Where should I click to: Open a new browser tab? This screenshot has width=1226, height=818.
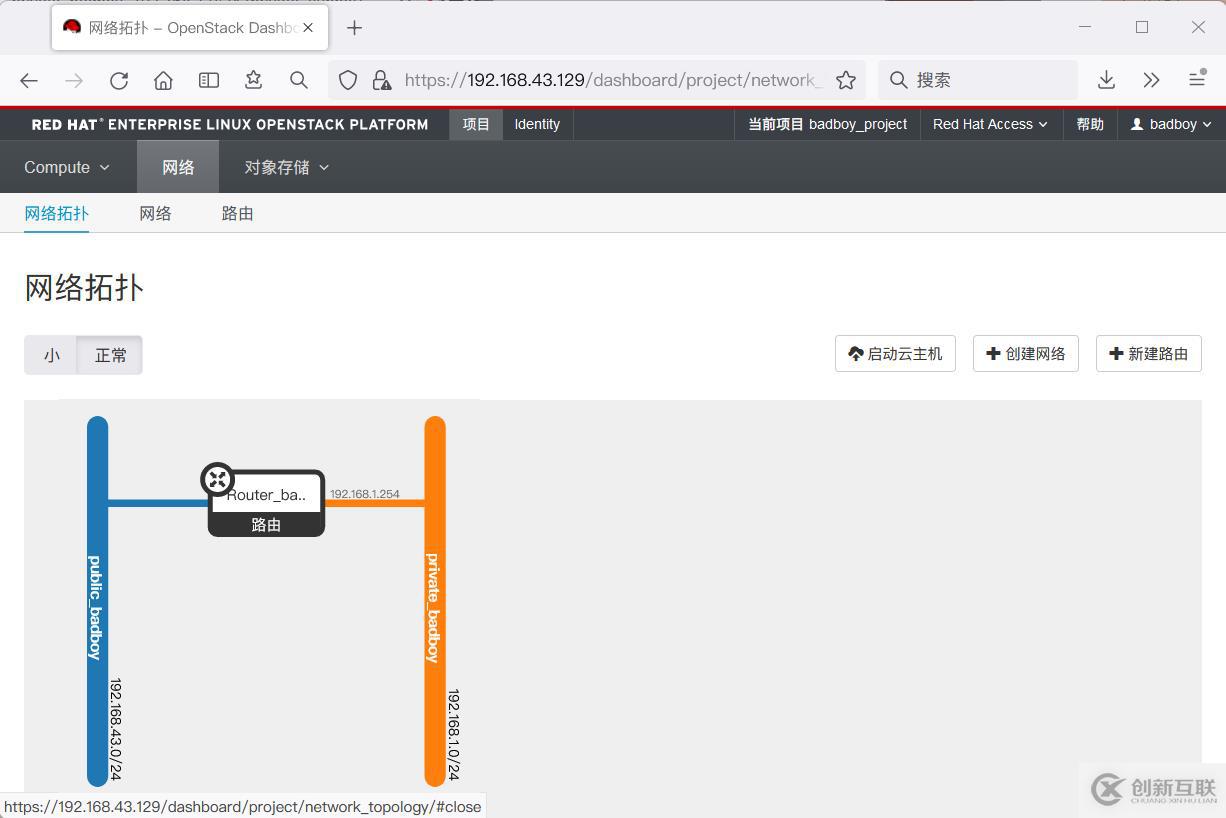point(354,28)
